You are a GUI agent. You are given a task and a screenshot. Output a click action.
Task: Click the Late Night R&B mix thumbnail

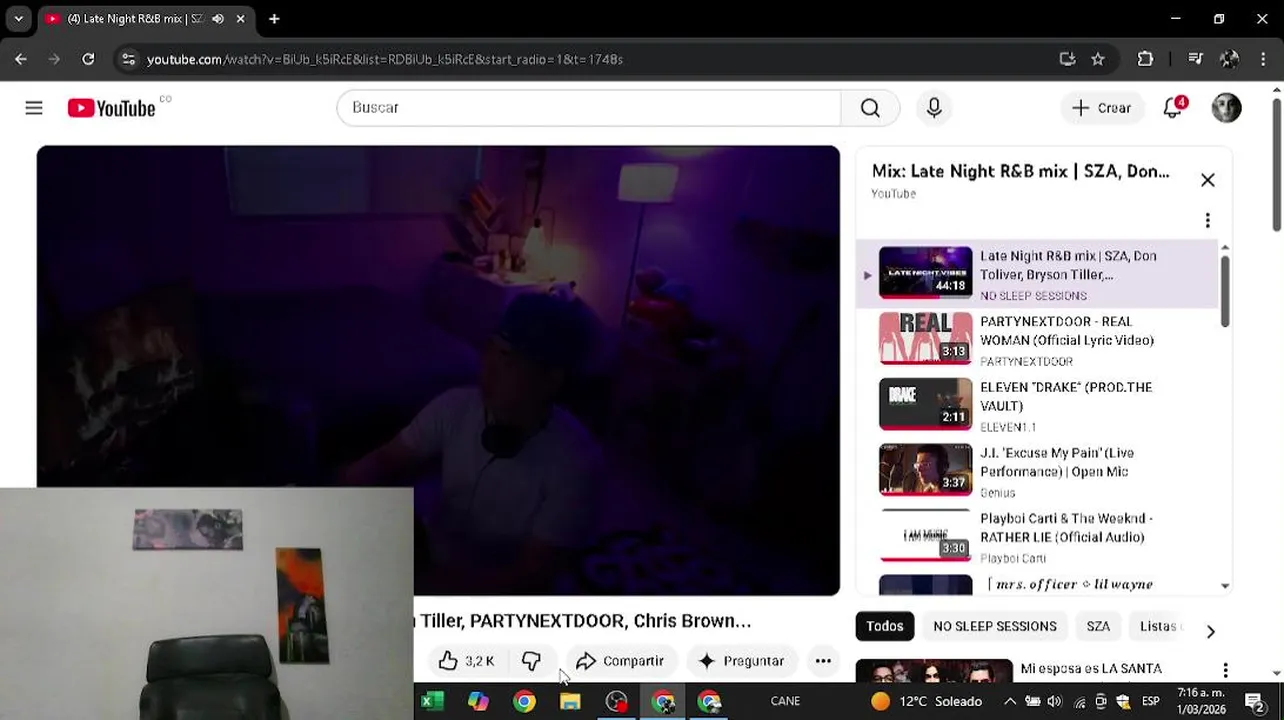925,272
